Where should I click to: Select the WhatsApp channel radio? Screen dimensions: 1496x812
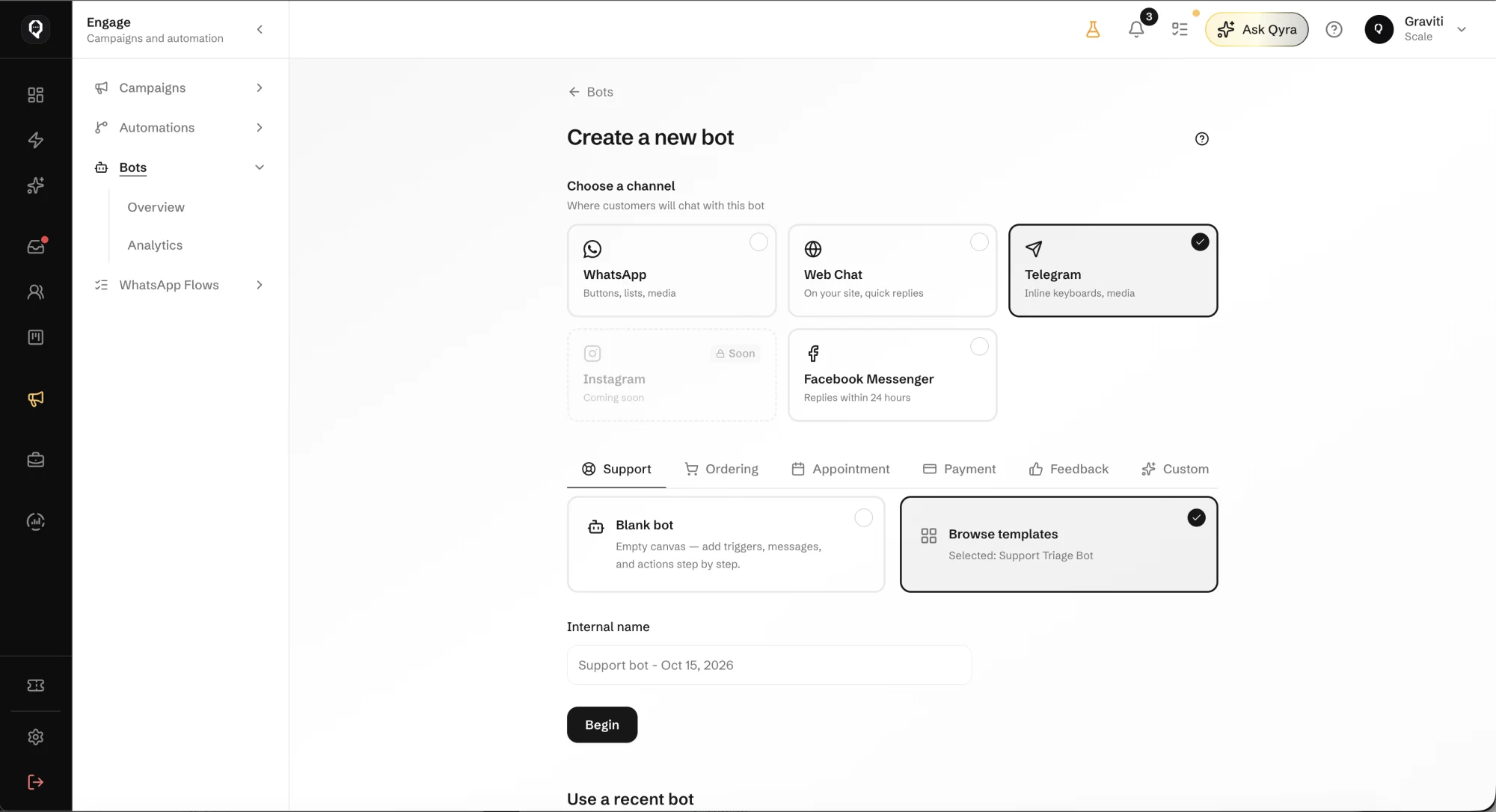tap(758, 242)
